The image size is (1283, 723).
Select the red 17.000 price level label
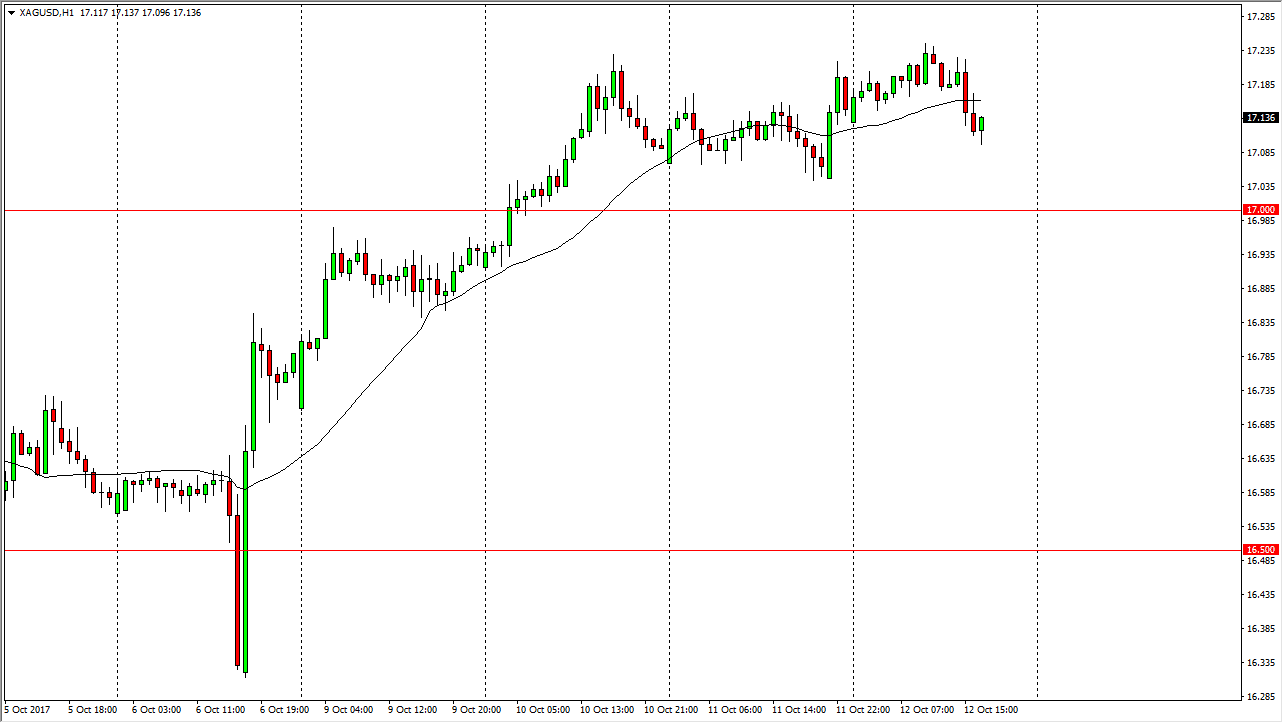tap(1258, 210)
